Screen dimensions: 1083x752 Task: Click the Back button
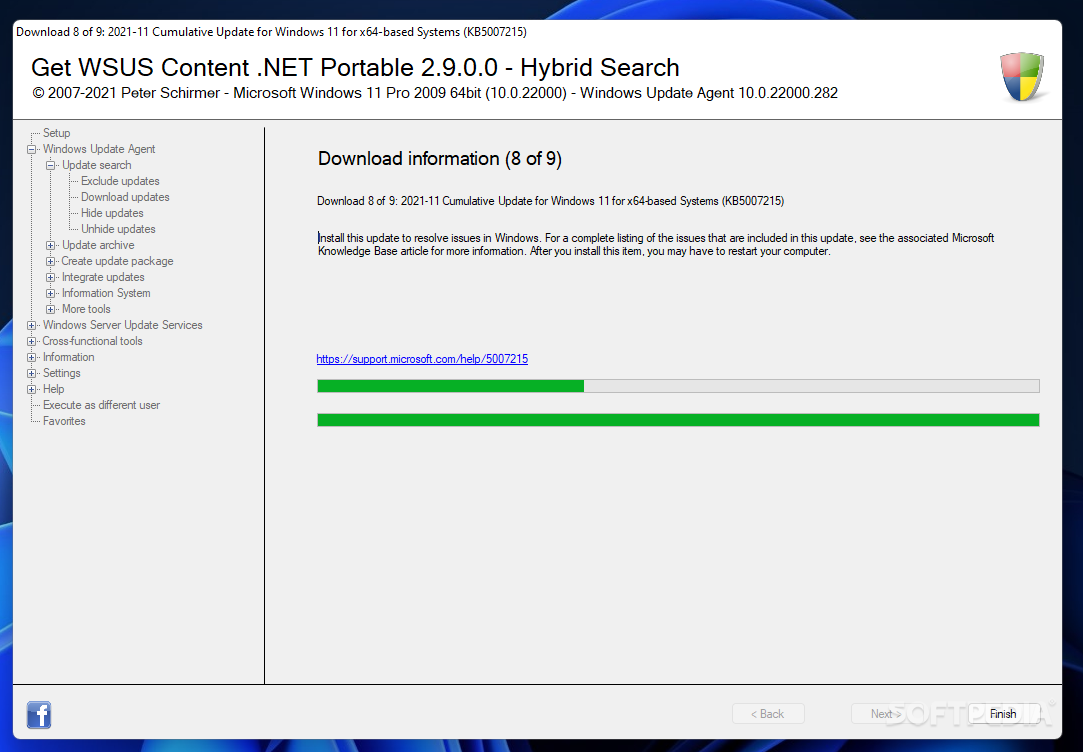(768, 713)
